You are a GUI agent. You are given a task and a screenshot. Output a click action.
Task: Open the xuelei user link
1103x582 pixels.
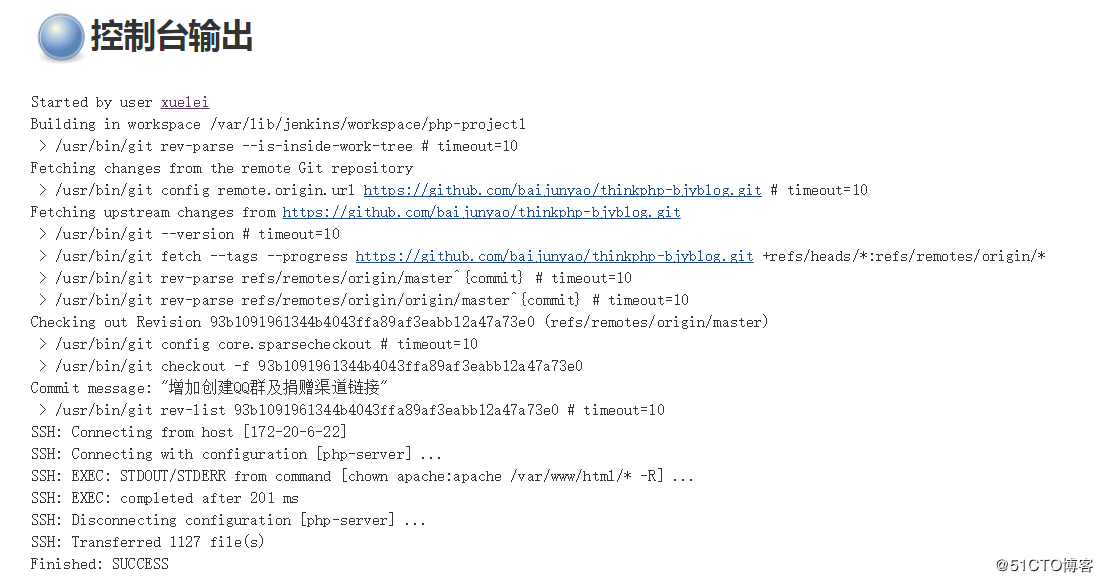pyautogui.click(x=184, y=102)
